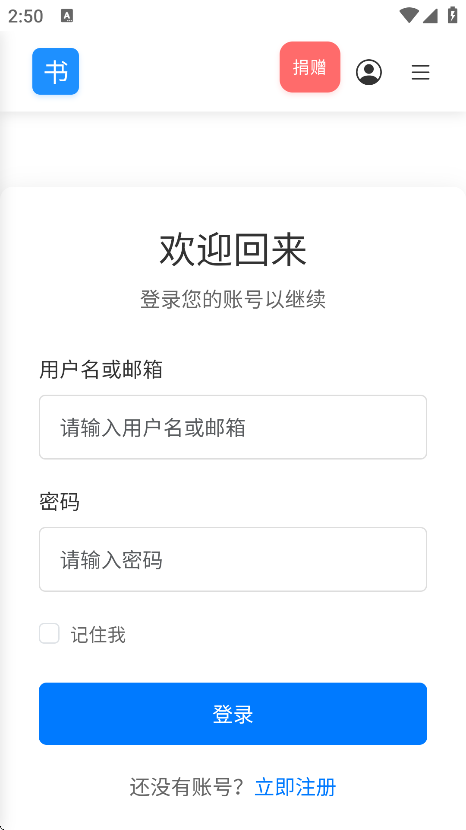Tap the 记住我 label text
Screen dimensions: 466x830
tap(98, 634)
